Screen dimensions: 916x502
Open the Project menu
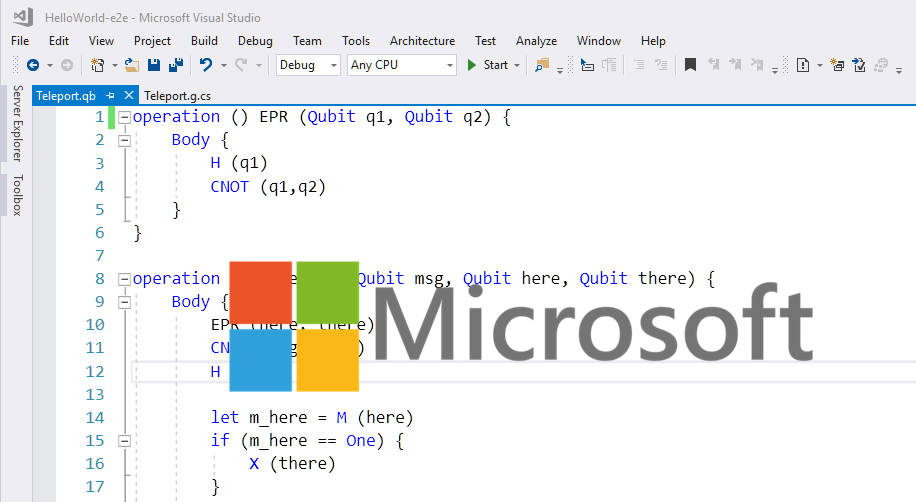152,41
